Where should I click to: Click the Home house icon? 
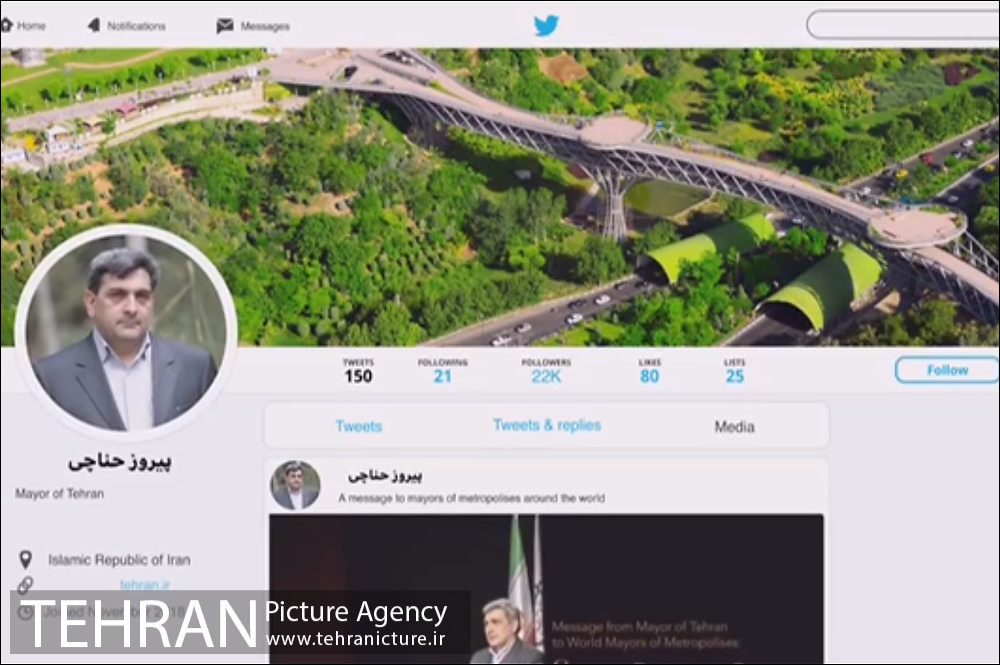[x=6, y=25]
